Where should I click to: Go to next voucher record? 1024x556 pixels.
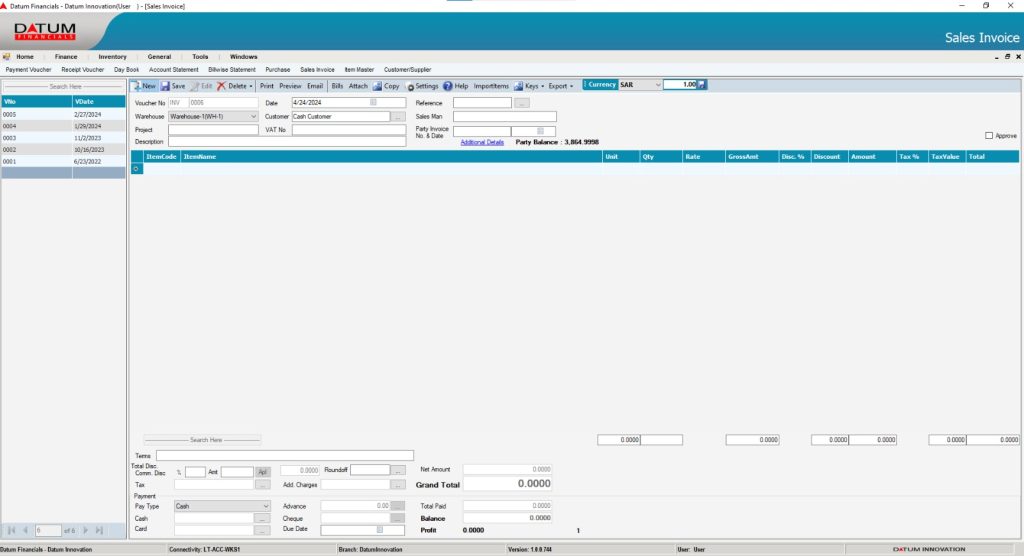85,531
